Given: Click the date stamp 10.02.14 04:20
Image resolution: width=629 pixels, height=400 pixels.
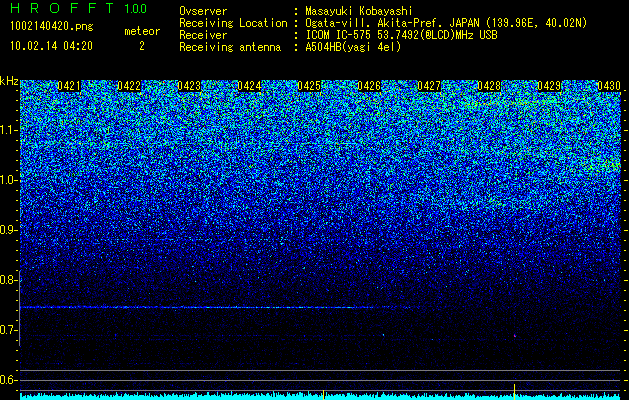Looking at the screenshot, I should pos(51,46).
